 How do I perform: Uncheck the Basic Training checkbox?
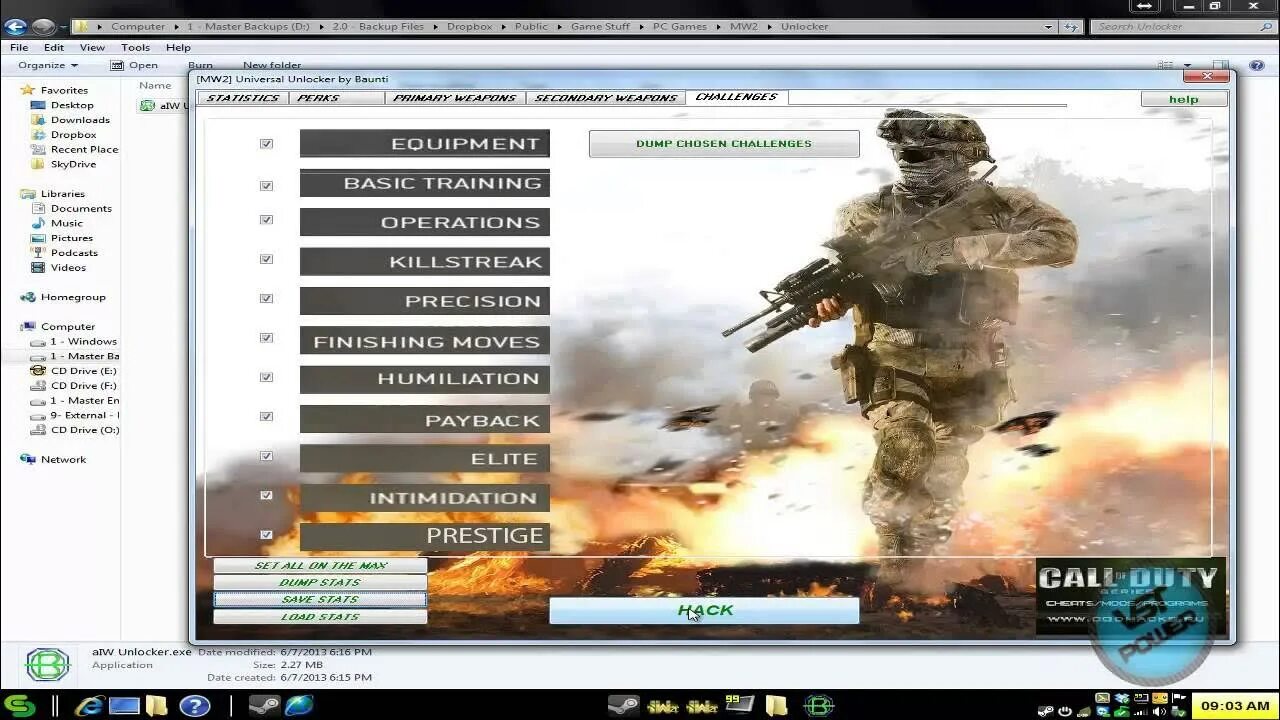click(x=266, y=186)
